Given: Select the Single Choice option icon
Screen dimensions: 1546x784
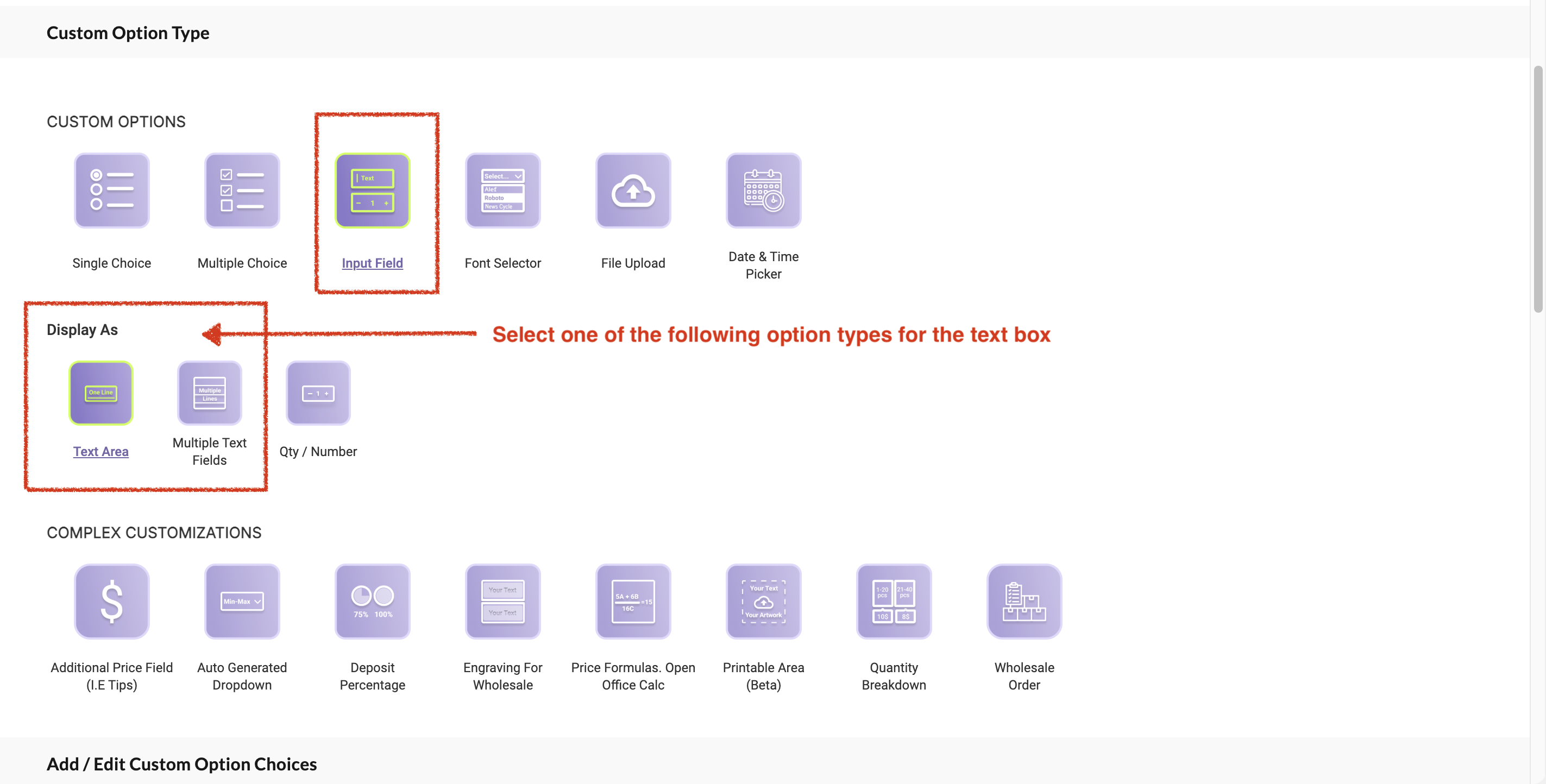Looking at the screenshot, I should click(111, 191).
